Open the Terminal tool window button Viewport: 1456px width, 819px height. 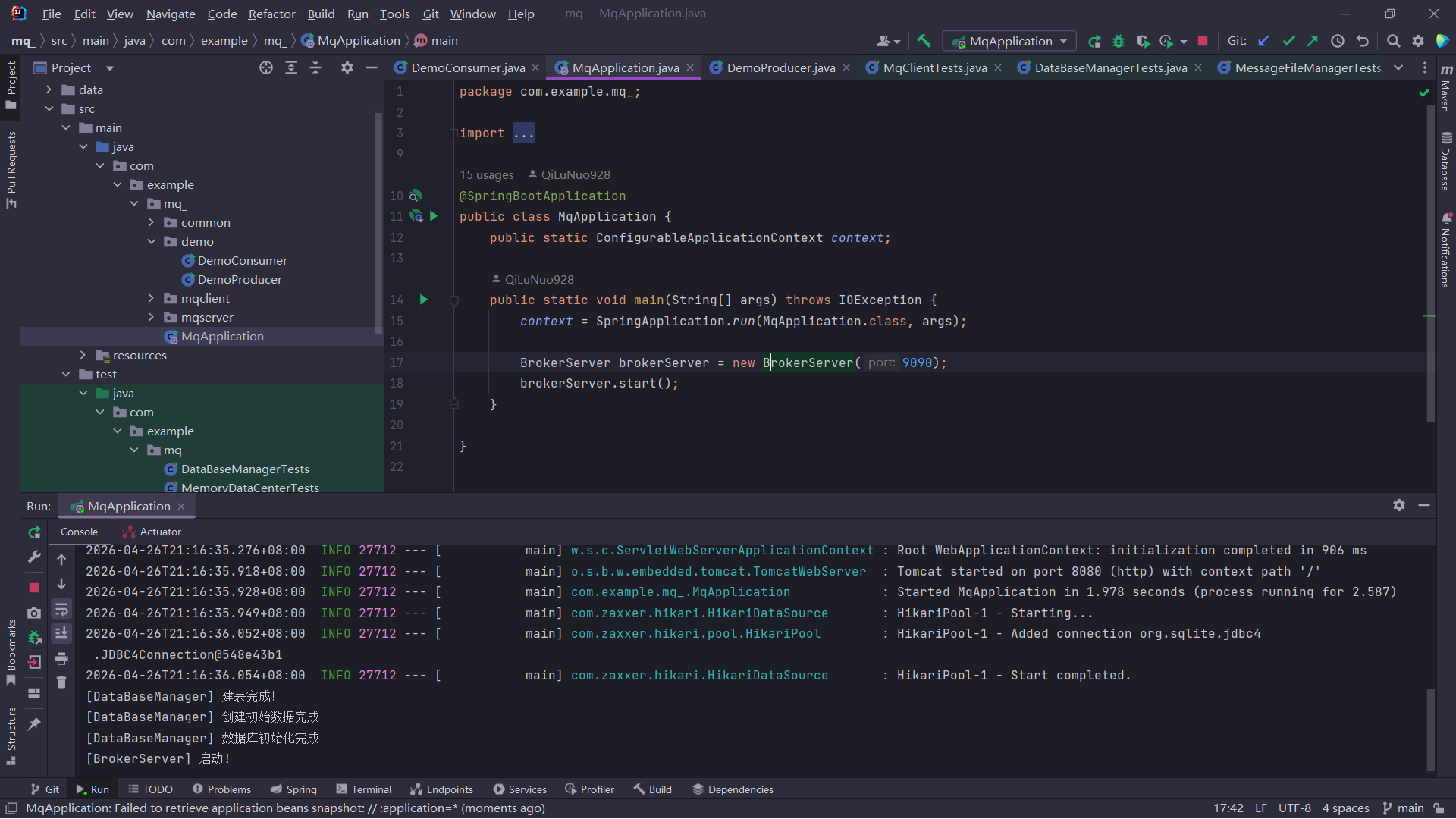click(x=363, y=789)
